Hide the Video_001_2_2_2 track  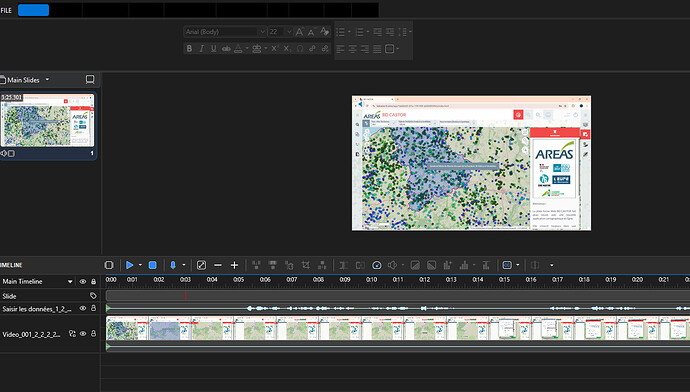[83, 334]
